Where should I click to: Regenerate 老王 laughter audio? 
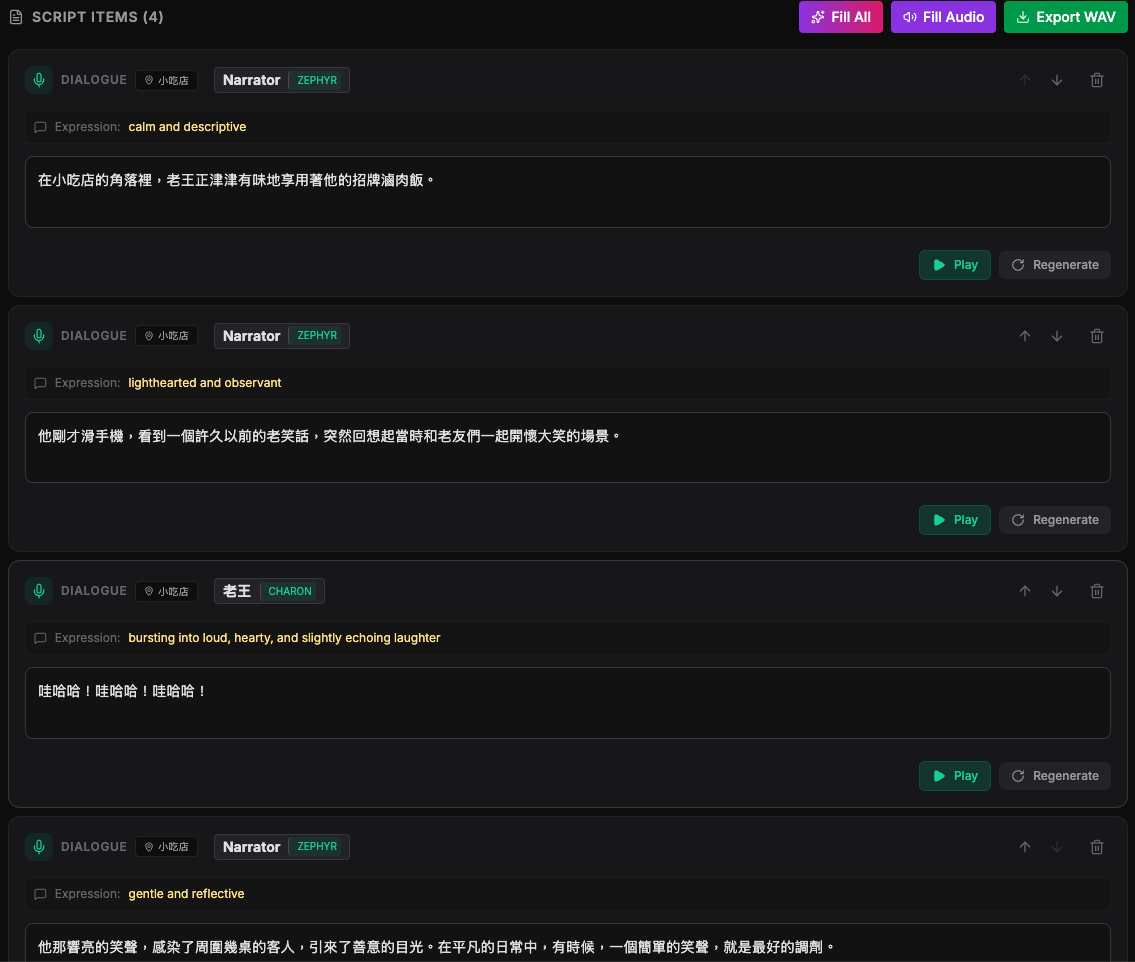click(1055, 776)
